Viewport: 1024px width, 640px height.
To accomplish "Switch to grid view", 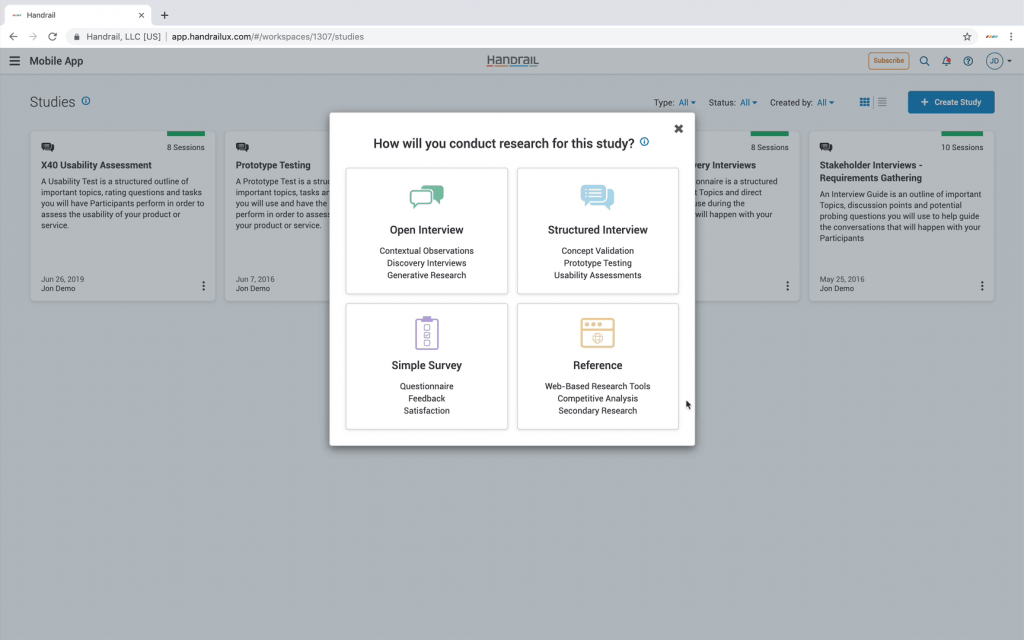I will pos(864,102).
